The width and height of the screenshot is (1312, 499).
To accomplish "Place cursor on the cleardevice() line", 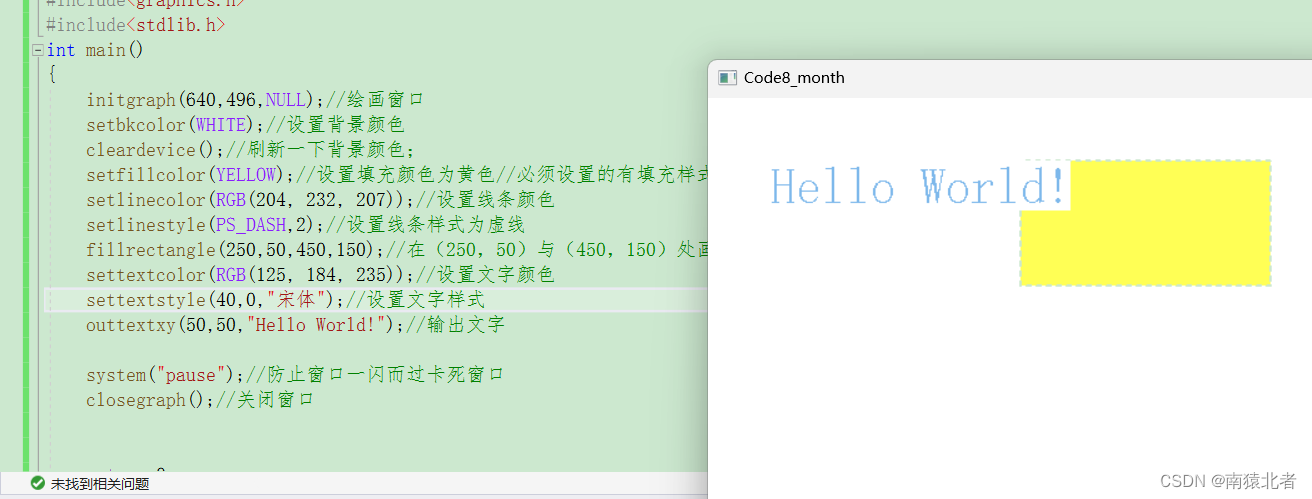I will [x=250, y=150].
